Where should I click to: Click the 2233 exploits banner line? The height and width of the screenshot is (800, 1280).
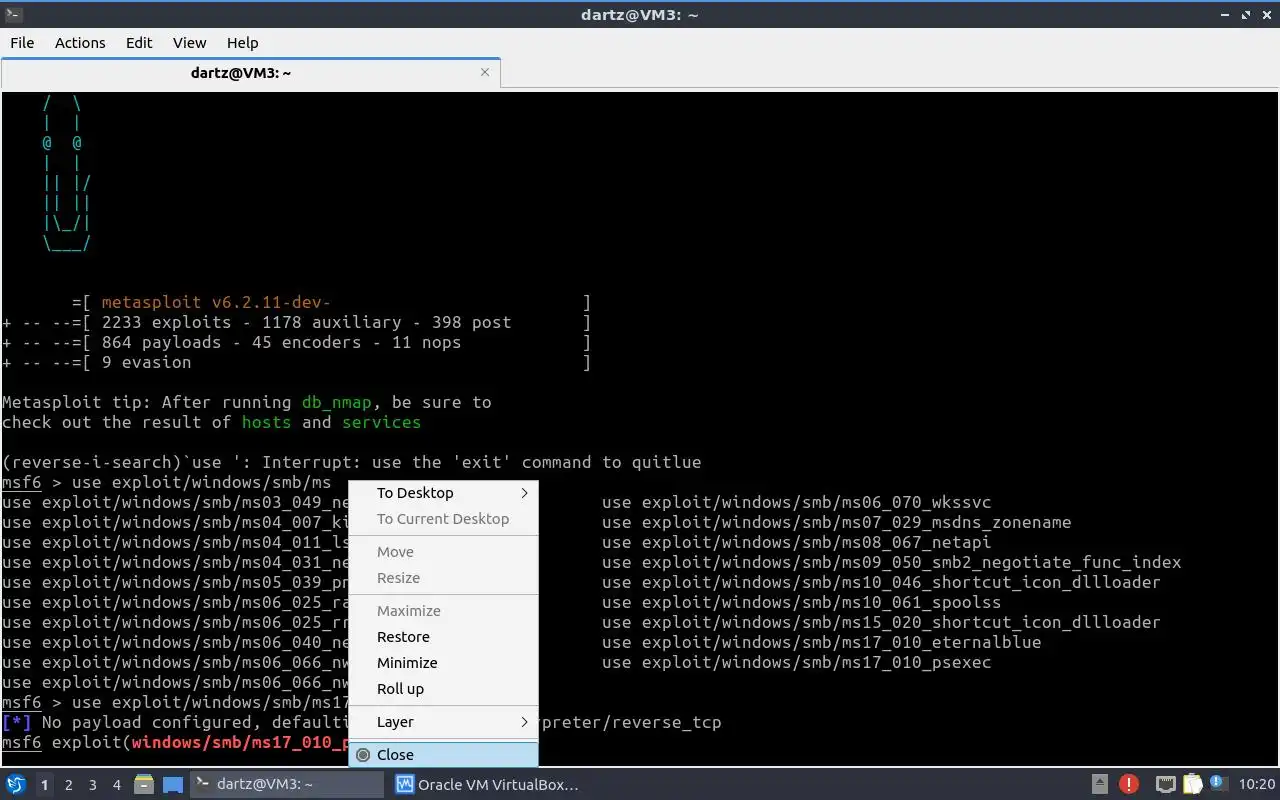pyautogui.click(x=296, y=323)
